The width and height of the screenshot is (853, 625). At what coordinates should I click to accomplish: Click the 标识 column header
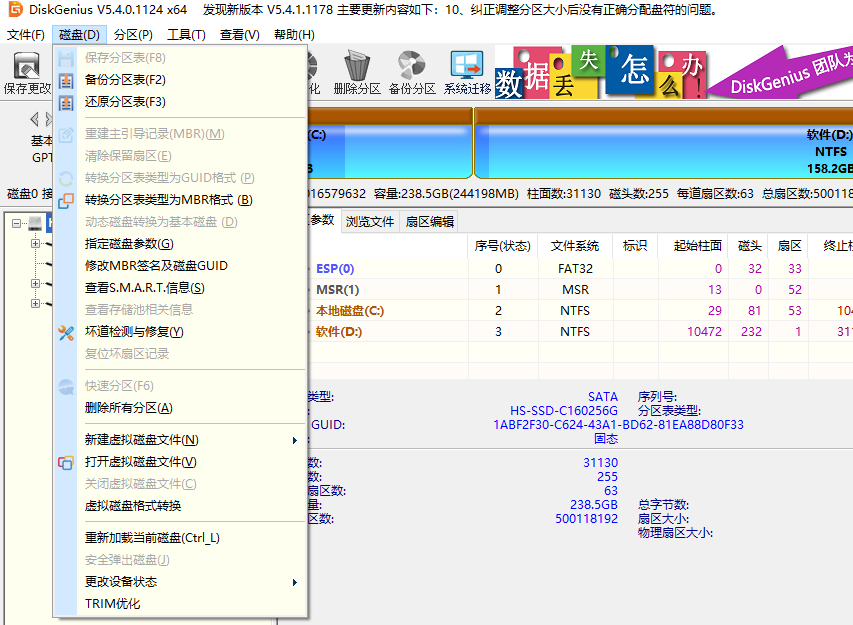coord(635,246)
